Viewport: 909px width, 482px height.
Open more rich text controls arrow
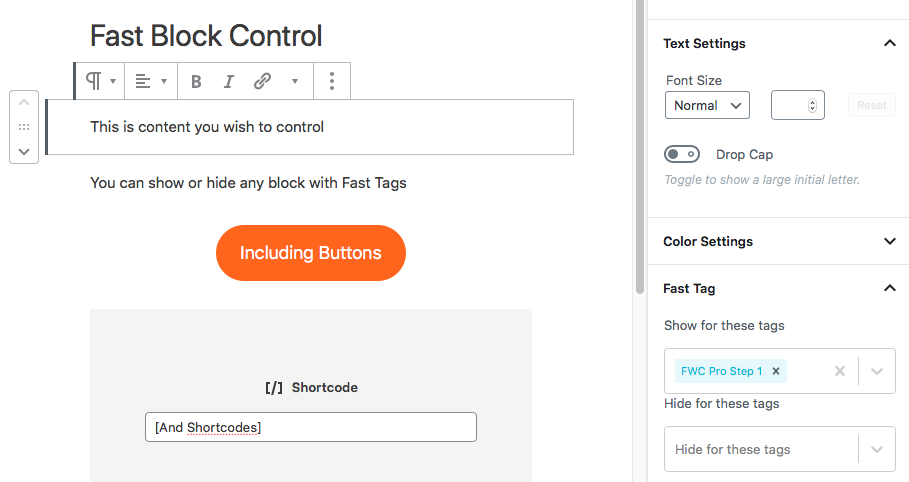294,81
